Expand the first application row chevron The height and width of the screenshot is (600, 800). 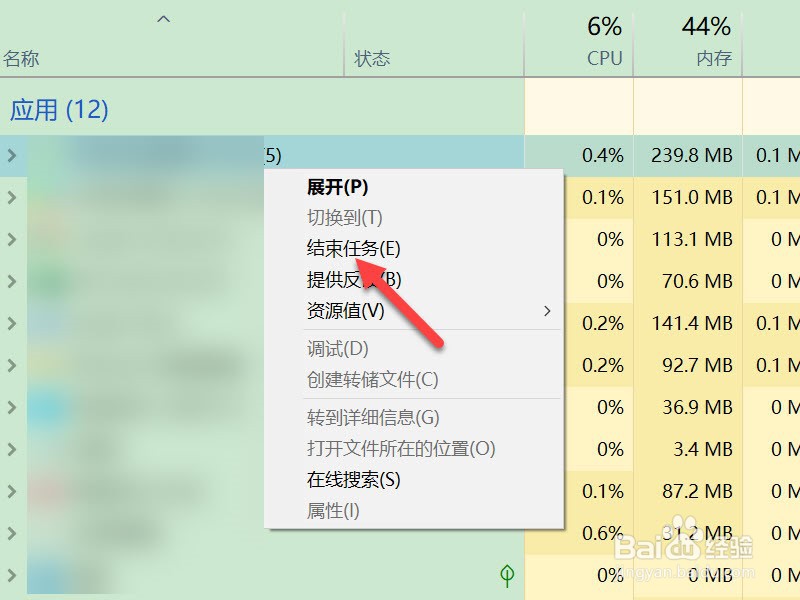11,155
